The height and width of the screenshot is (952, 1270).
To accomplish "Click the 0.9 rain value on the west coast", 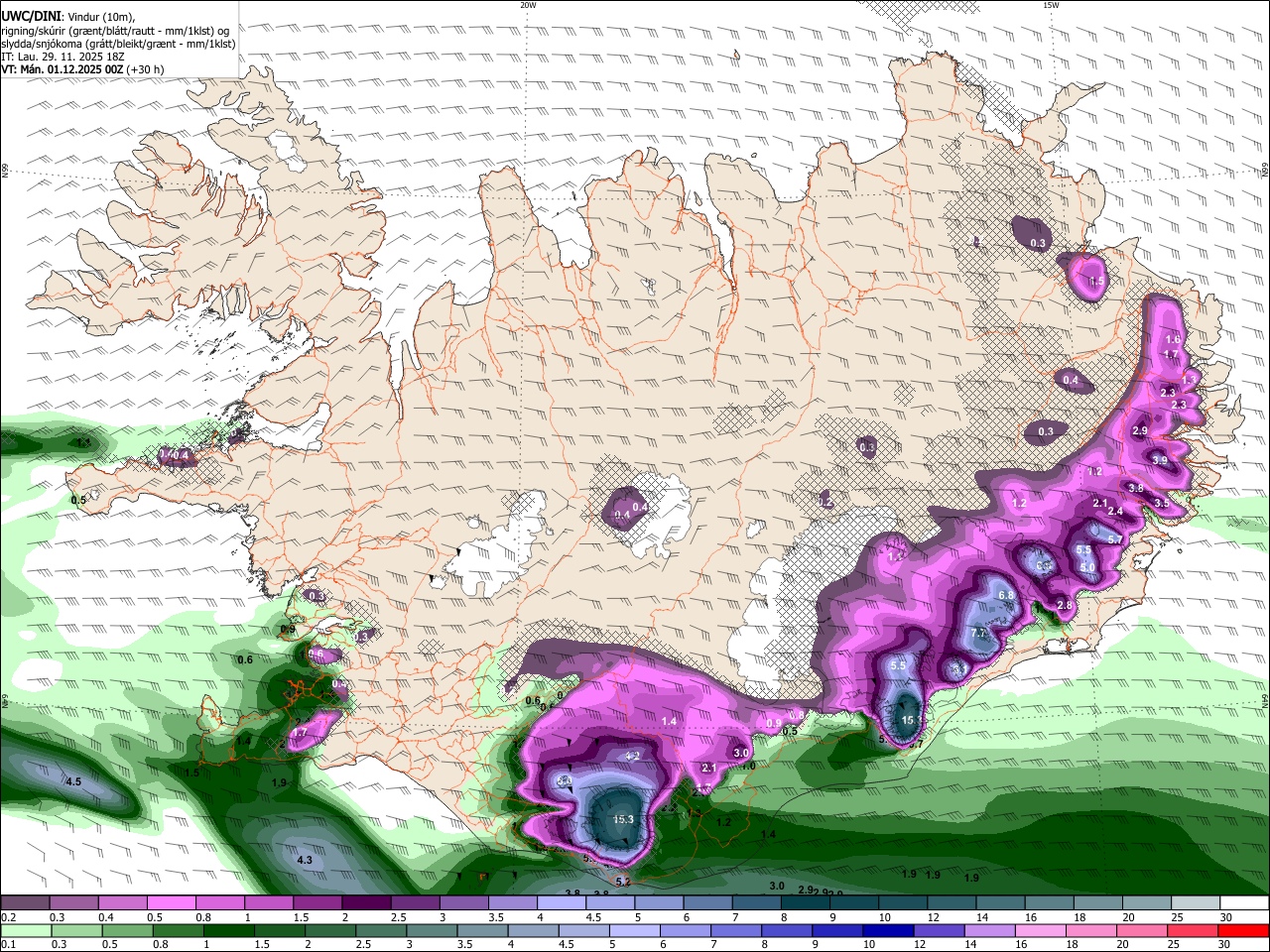I will click(x=288, y=629).
